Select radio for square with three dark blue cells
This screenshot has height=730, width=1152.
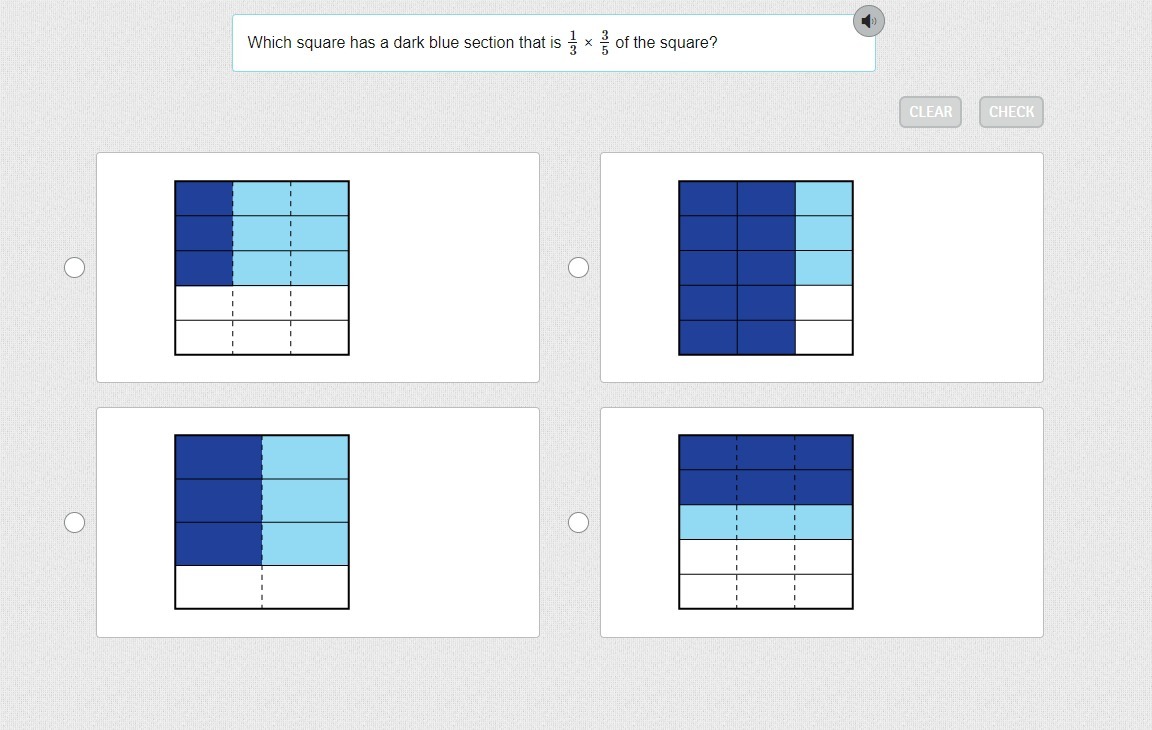[74, 267]
